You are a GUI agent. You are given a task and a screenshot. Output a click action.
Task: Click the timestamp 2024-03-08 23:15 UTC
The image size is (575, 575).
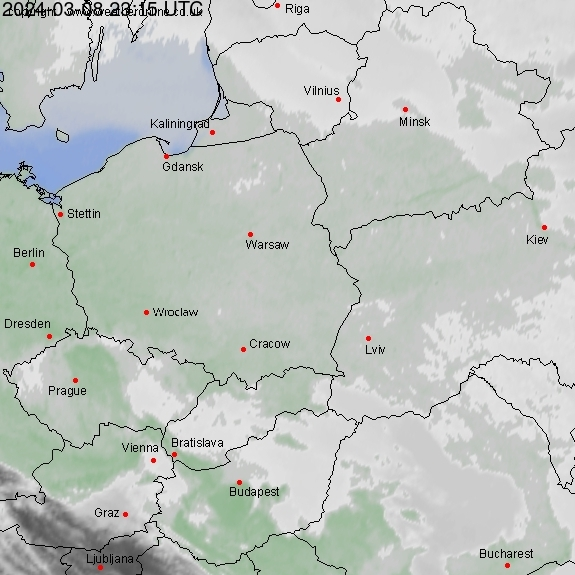point(102,9)
